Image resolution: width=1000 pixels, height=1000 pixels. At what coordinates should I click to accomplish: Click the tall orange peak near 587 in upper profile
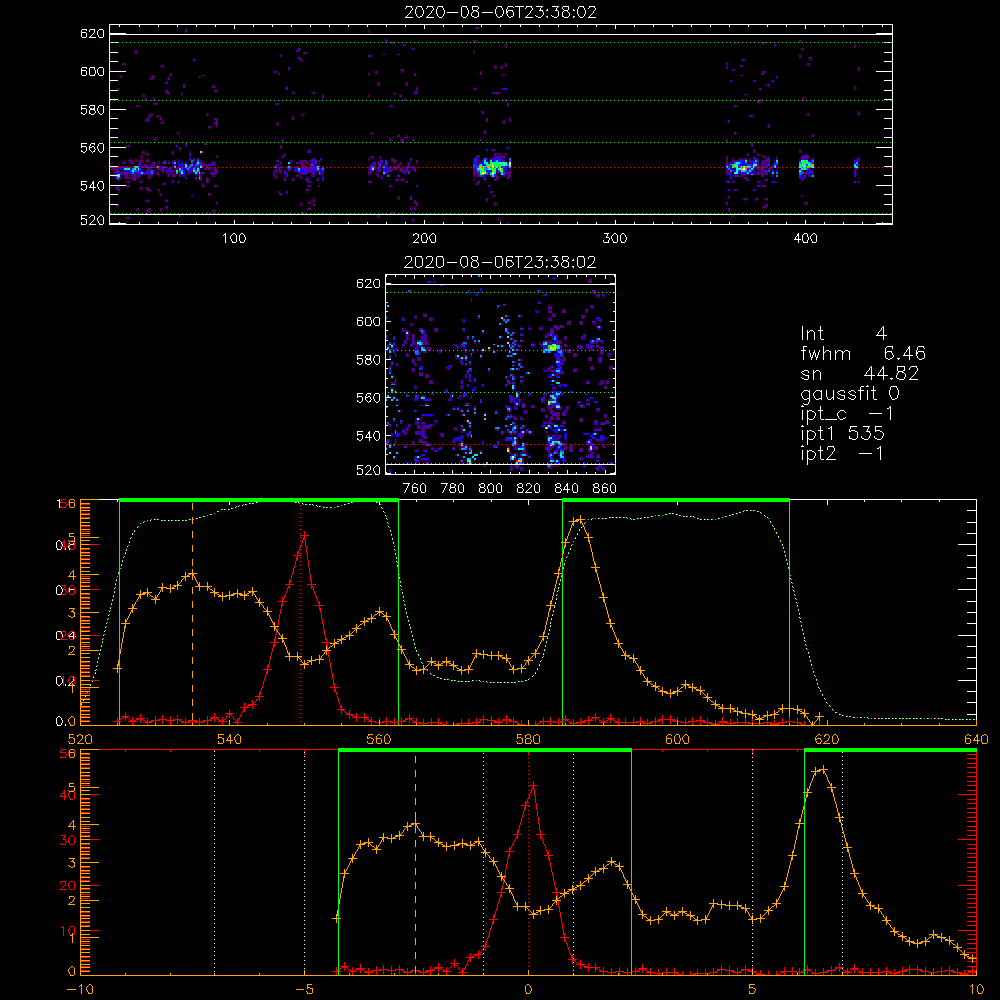579,520
